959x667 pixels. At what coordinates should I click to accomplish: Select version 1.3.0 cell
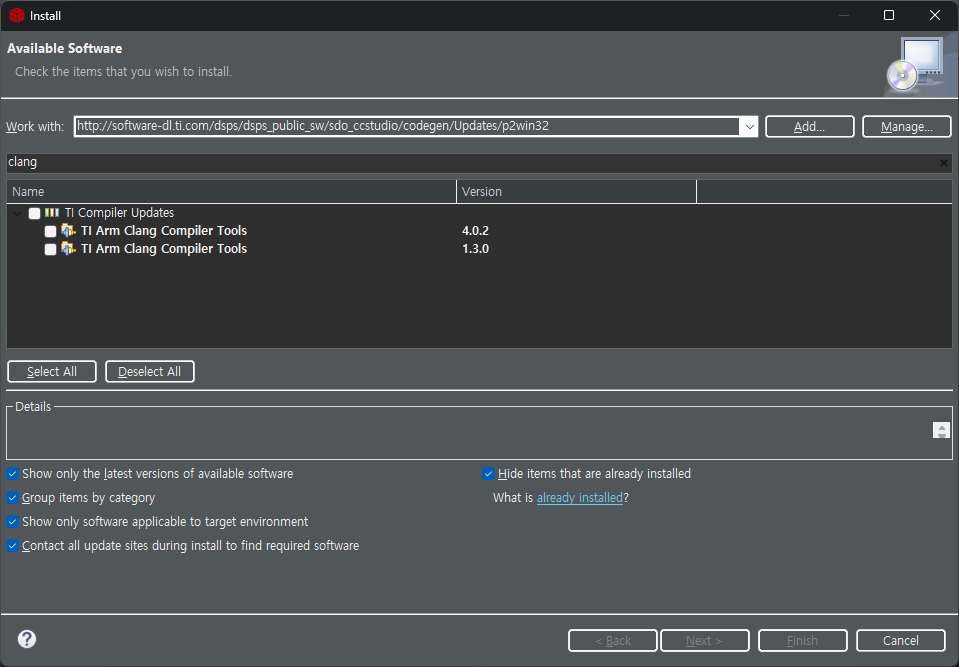click(x=475, y=249)
